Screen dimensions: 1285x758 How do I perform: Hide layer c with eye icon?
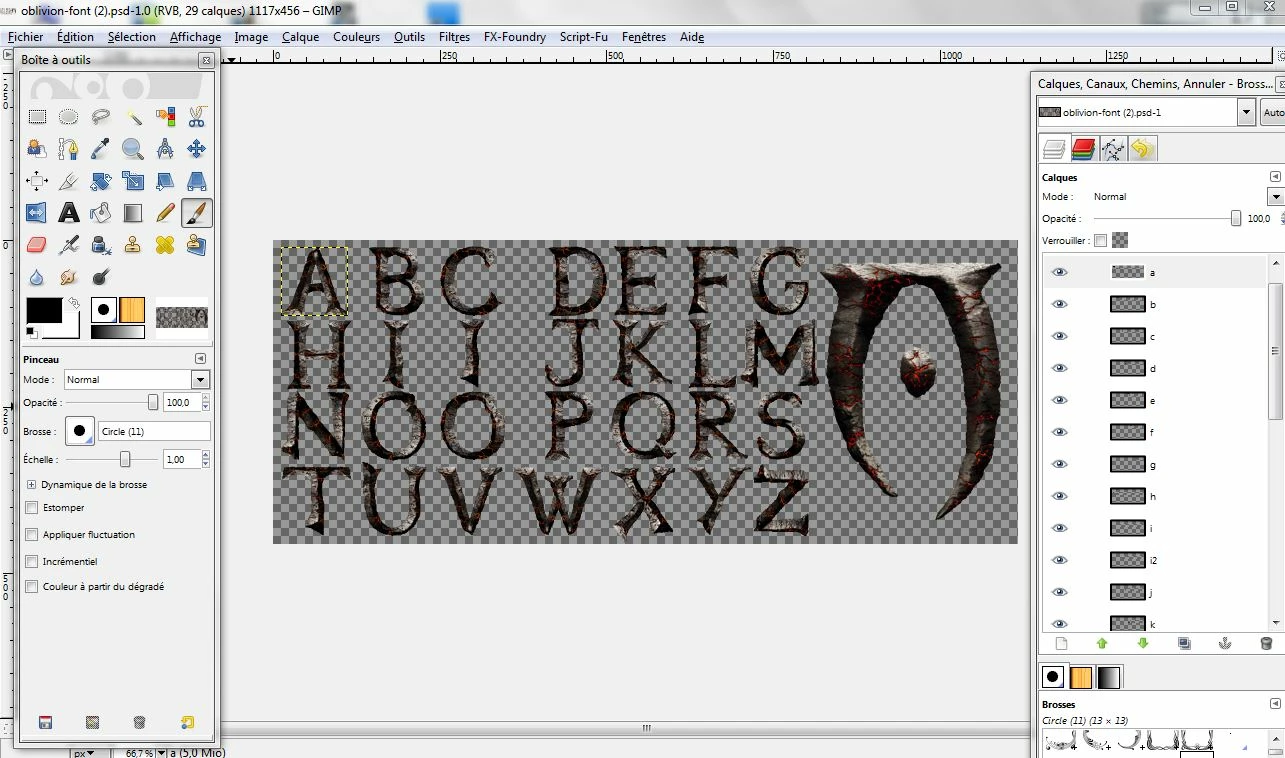pyautogui.click(x=1060, y=336)
